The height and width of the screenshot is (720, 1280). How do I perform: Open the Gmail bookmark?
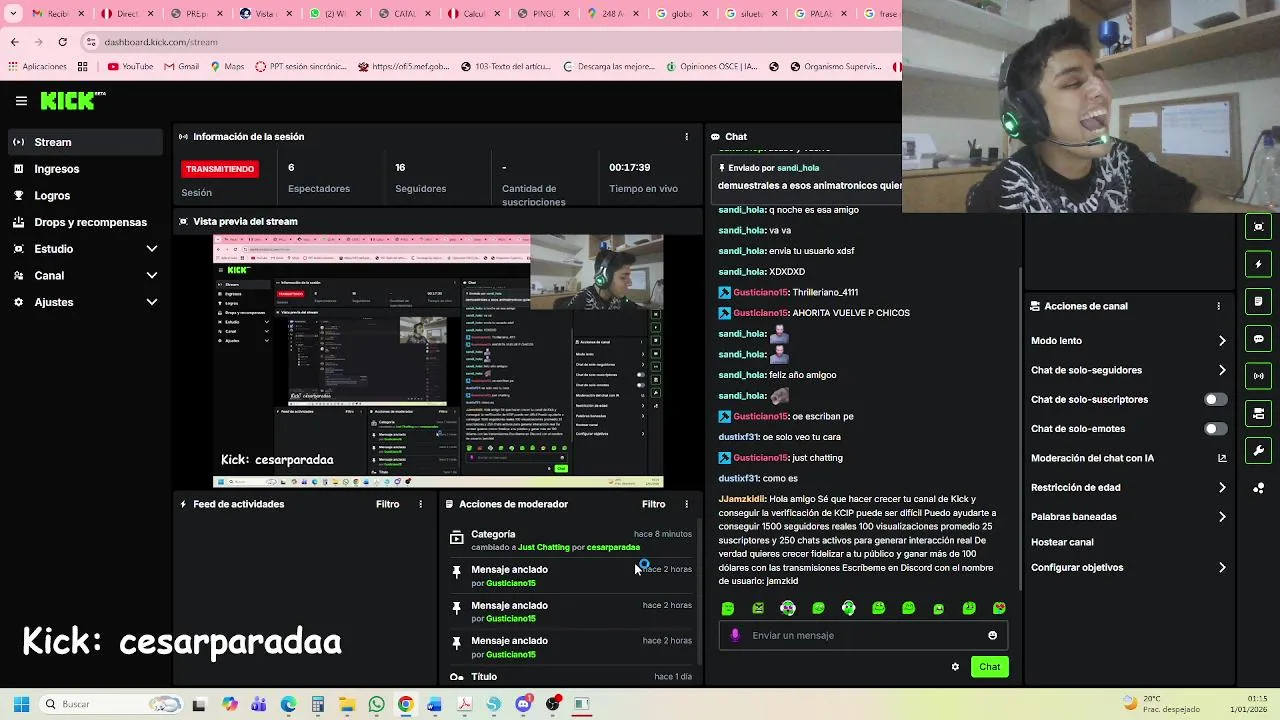tap(181, 67)
